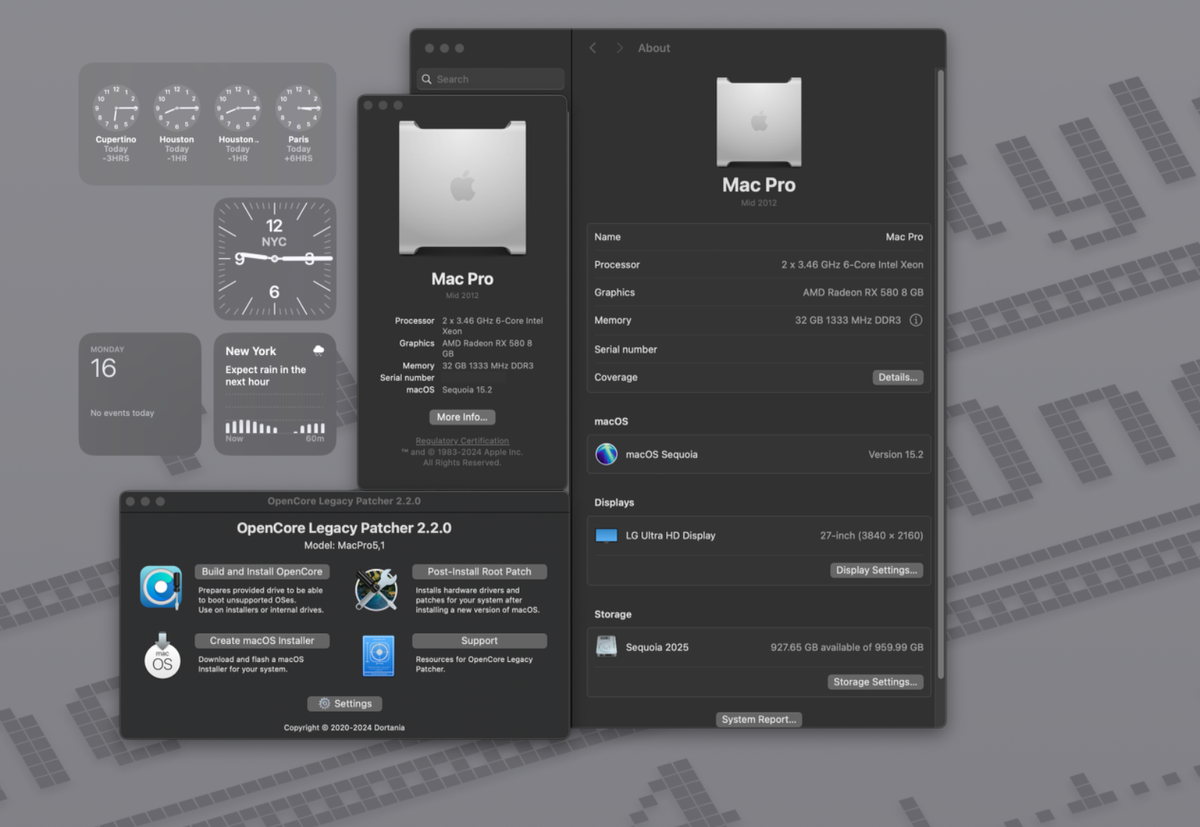Click the macOS Sequoia version icon
Viewport: 1200px width, 827px height.
point(604,454)
